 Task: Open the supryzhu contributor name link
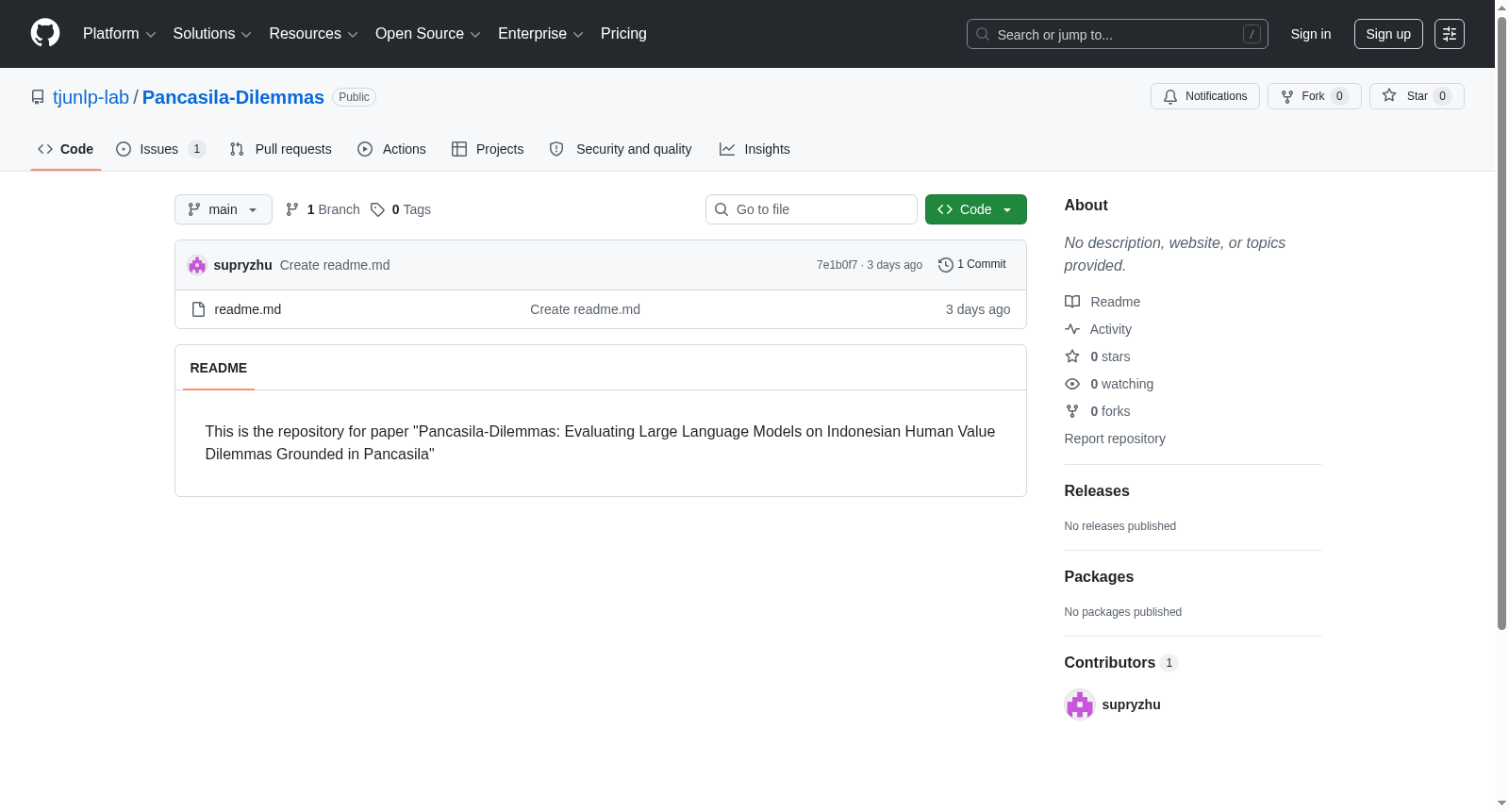[x=1131, y=704]
